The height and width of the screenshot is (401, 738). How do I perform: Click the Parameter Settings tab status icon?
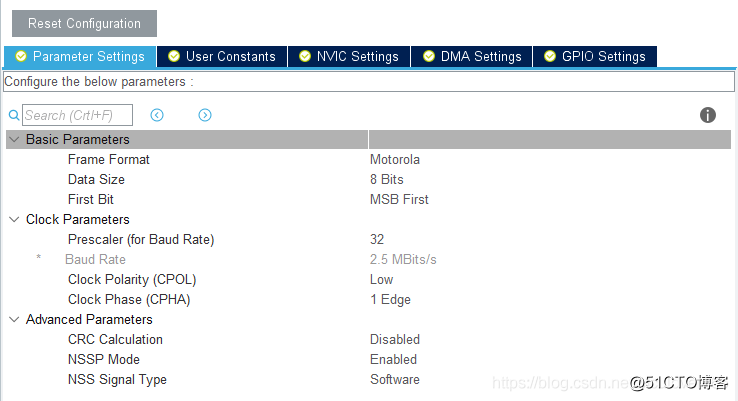point(20,57)
